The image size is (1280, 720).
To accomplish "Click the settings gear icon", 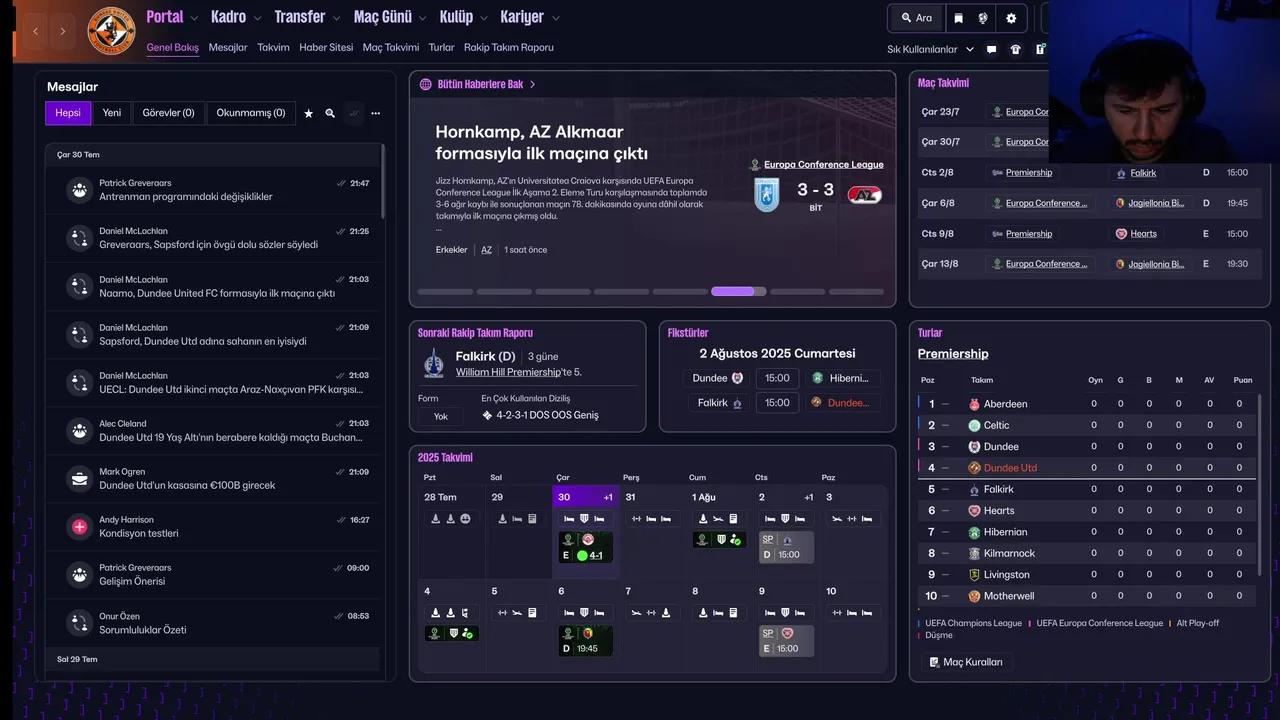I will coord(1011,18).
